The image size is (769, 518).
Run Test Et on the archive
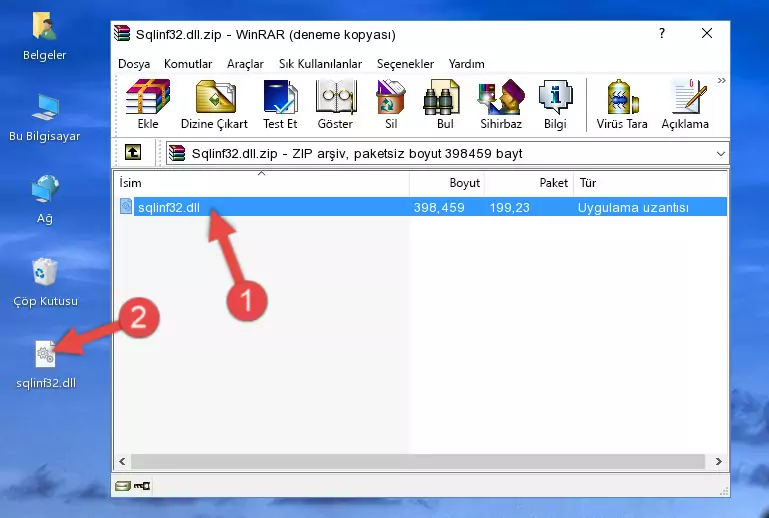click(280, 104)
